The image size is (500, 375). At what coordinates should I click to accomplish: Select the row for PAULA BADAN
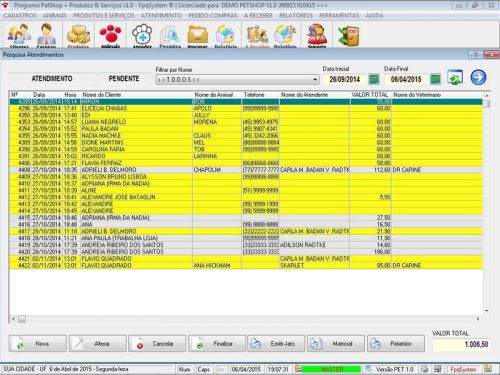pyautogui.click(x=246, y=129)
